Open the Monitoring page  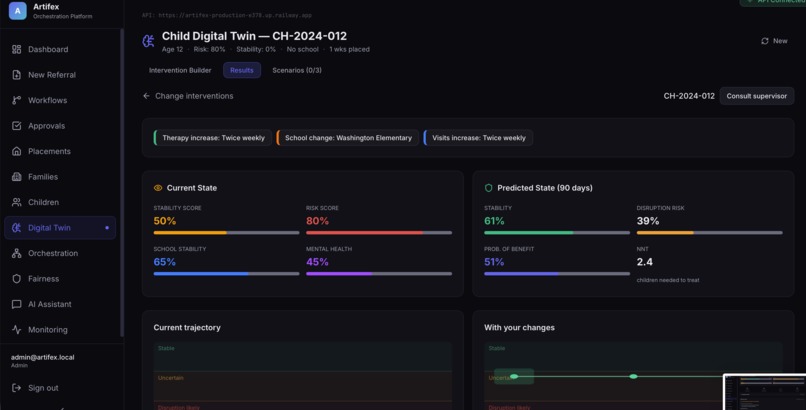(60, 330)
